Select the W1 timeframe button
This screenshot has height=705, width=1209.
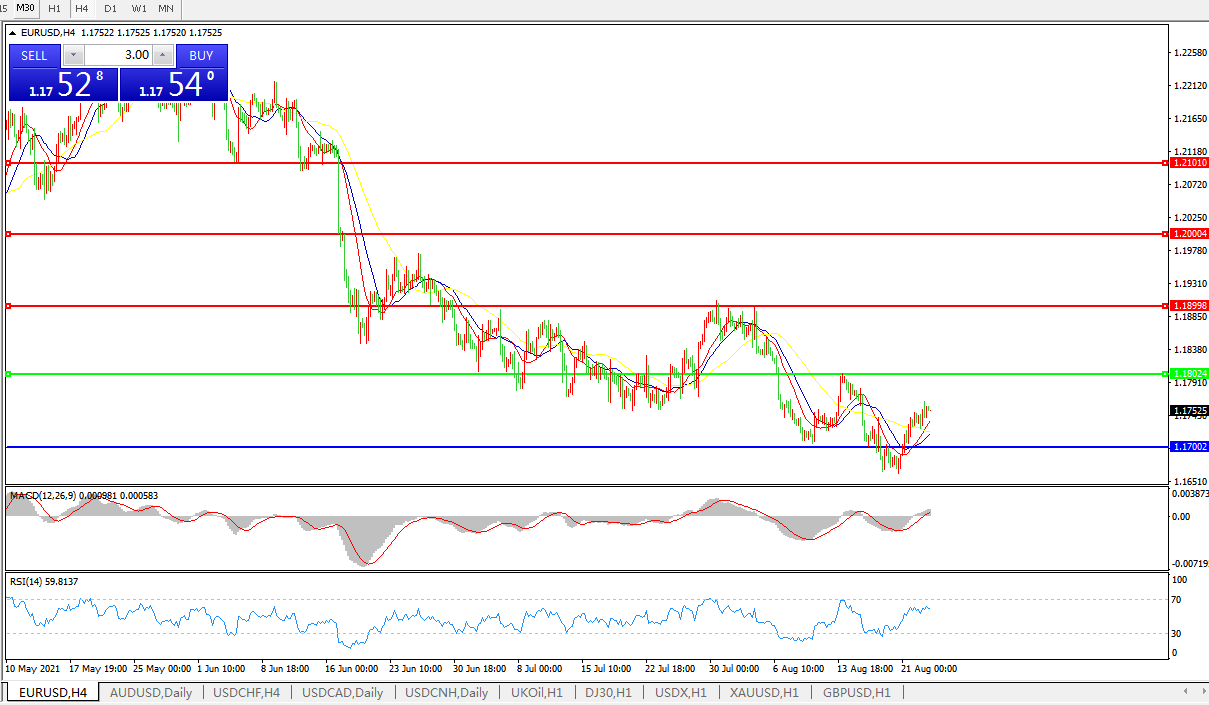click(x=138, y=8)
